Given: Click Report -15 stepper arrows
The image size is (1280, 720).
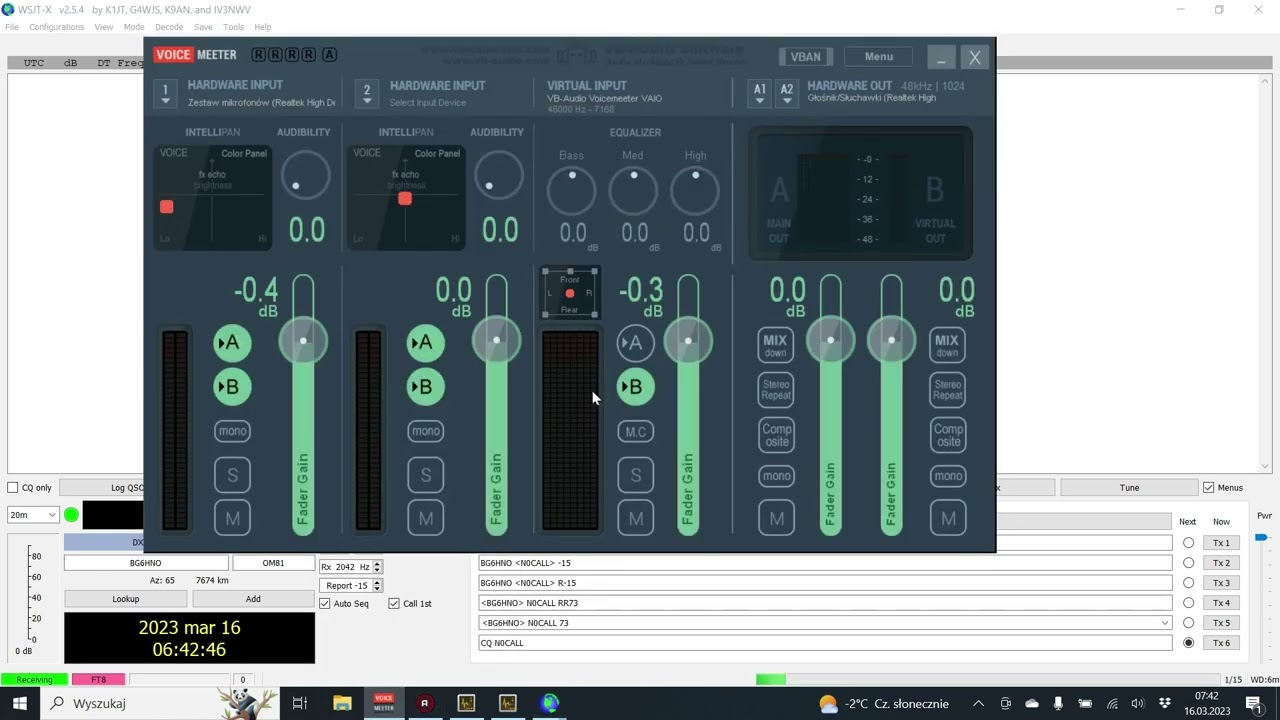Looking at the screenshot, I should pyautogui.click(x=377, y=586).
